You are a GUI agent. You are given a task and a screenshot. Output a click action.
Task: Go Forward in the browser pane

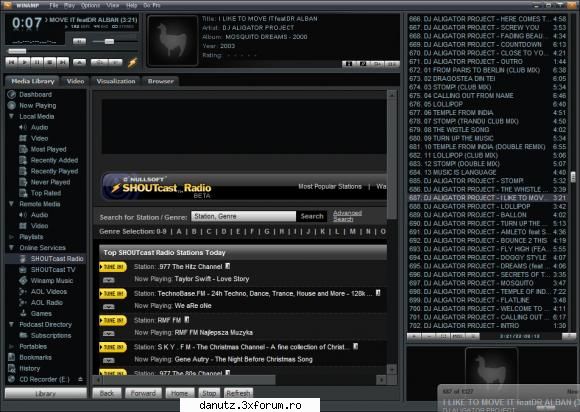point(143,393)
